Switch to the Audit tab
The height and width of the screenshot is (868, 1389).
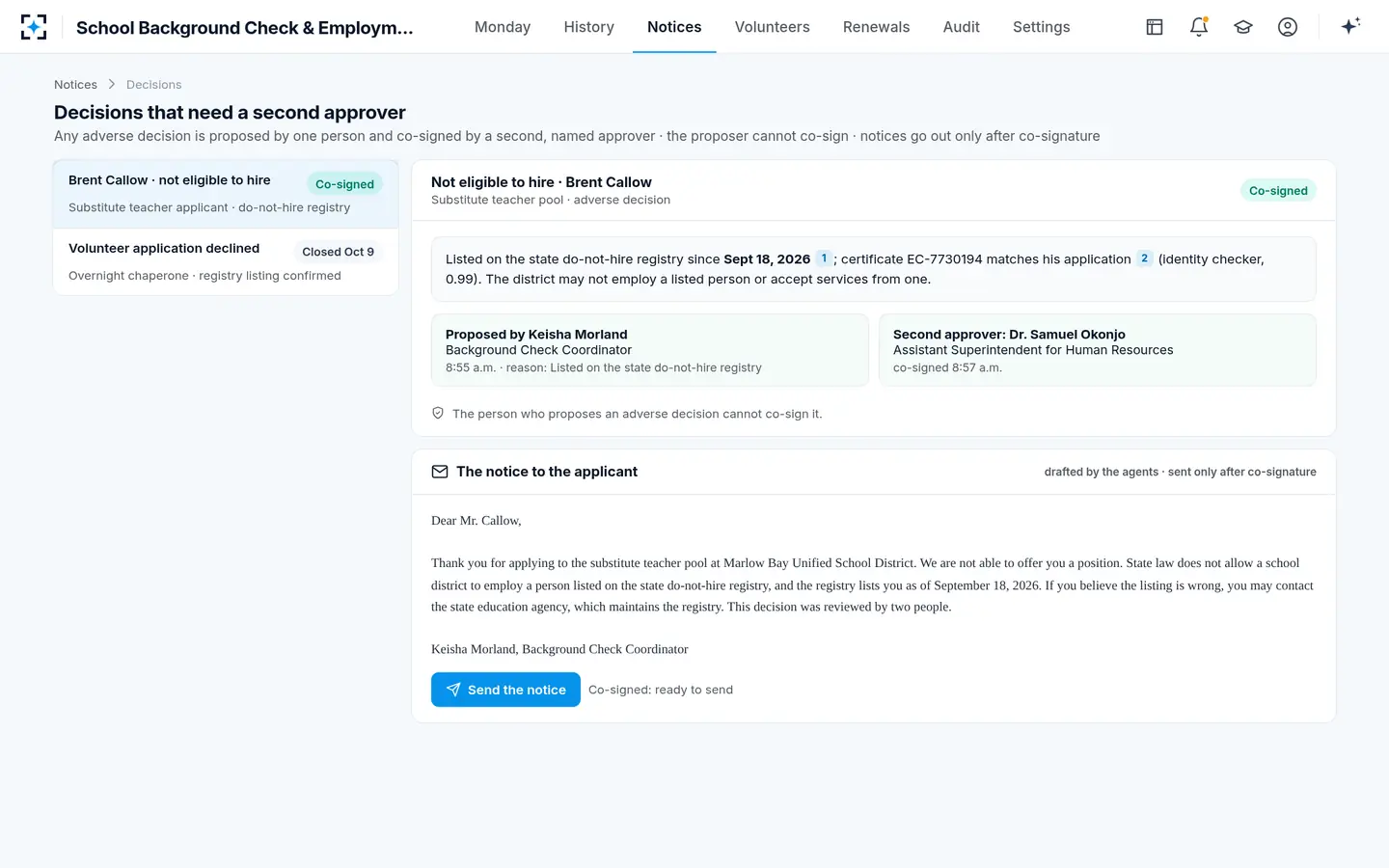[x=962, y=27]
